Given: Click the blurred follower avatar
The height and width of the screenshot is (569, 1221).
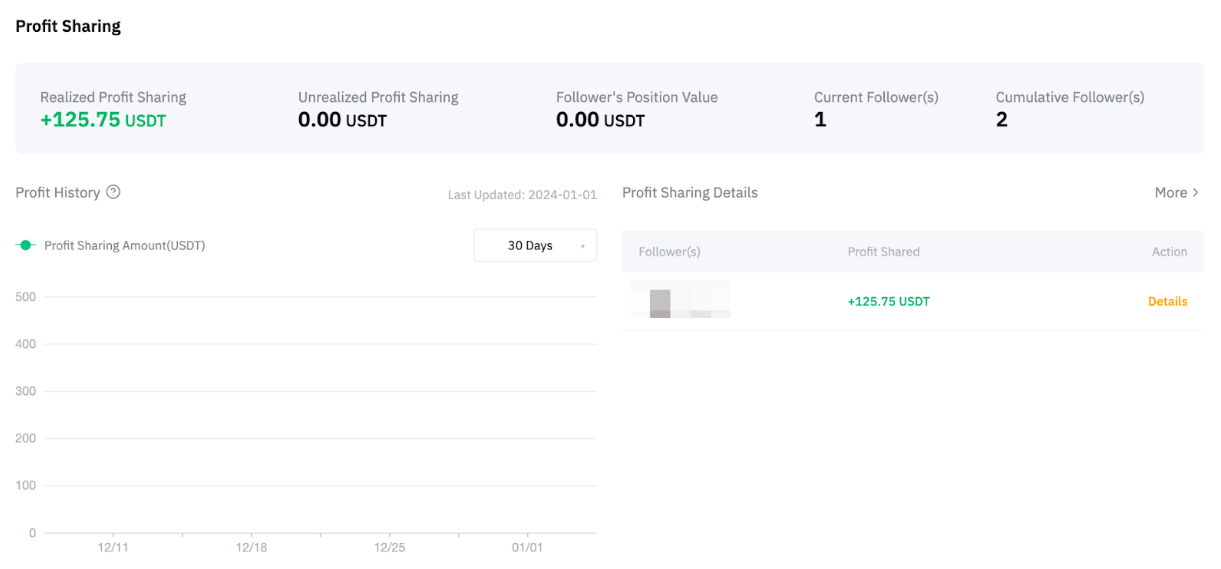Looking at the screenshot, I should (x=680, y=300).
